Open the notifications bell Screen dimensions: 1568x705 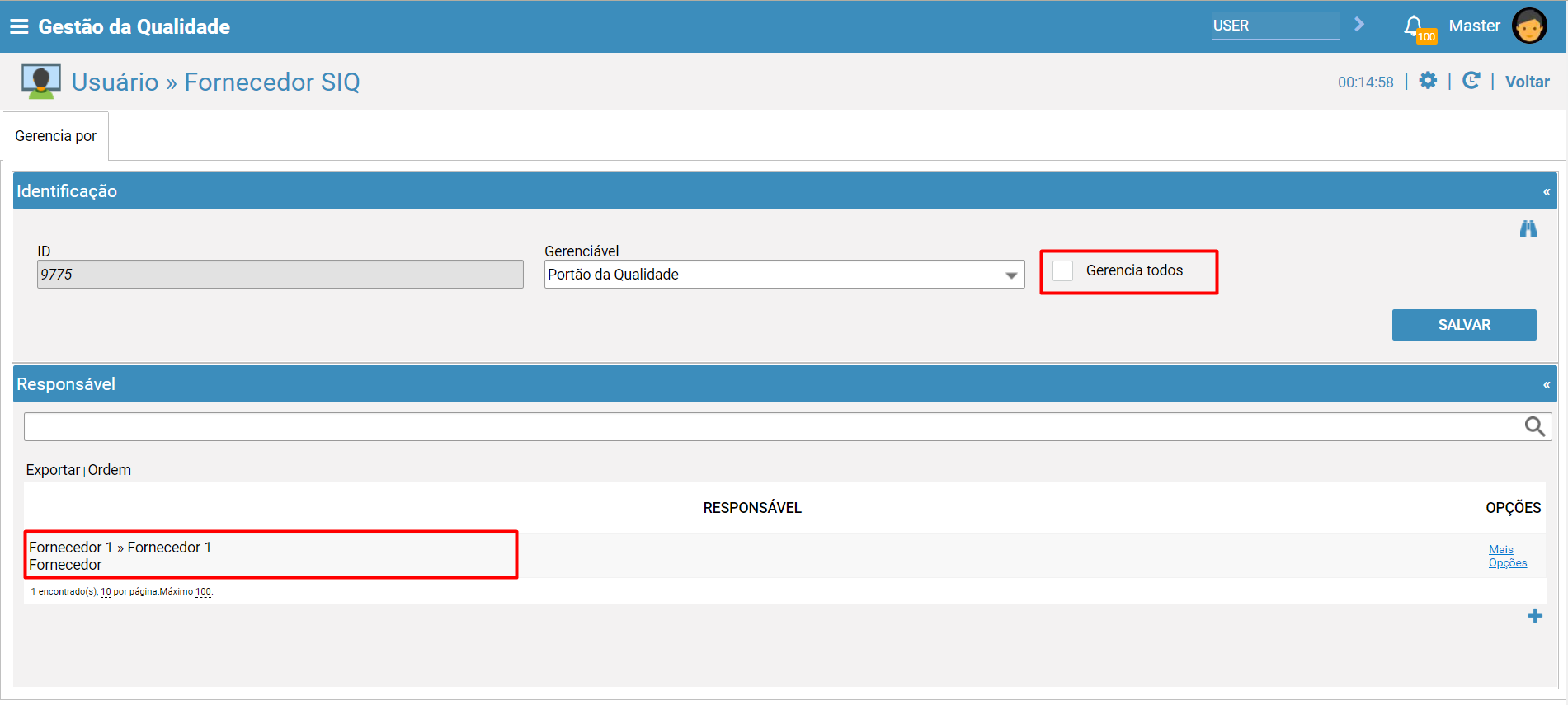coord(1414,26)
